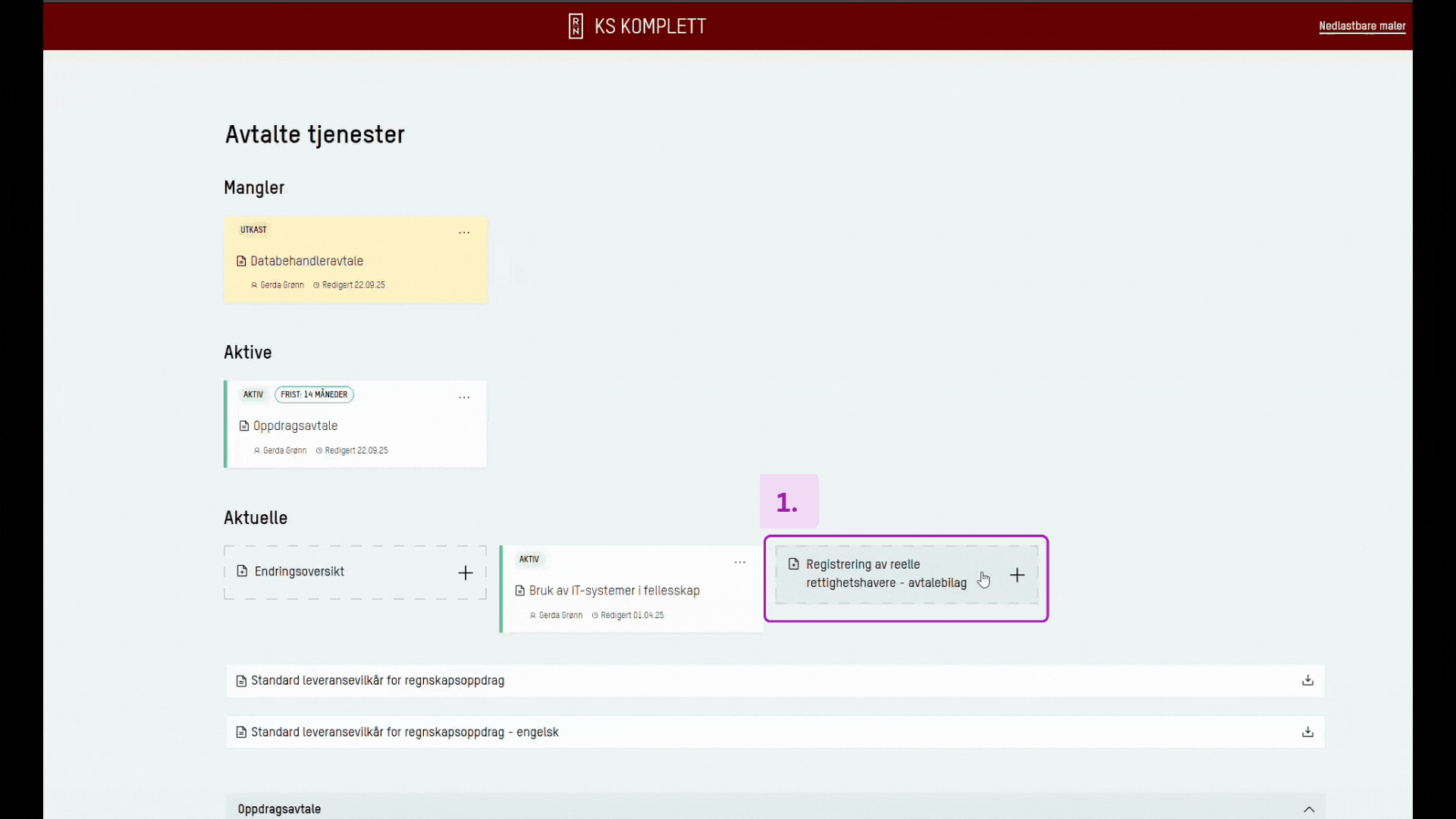Click the KS KOMPLETT header title
Image resolution: width=1456 pixels, height=819 pixels.
coord(650,26)
